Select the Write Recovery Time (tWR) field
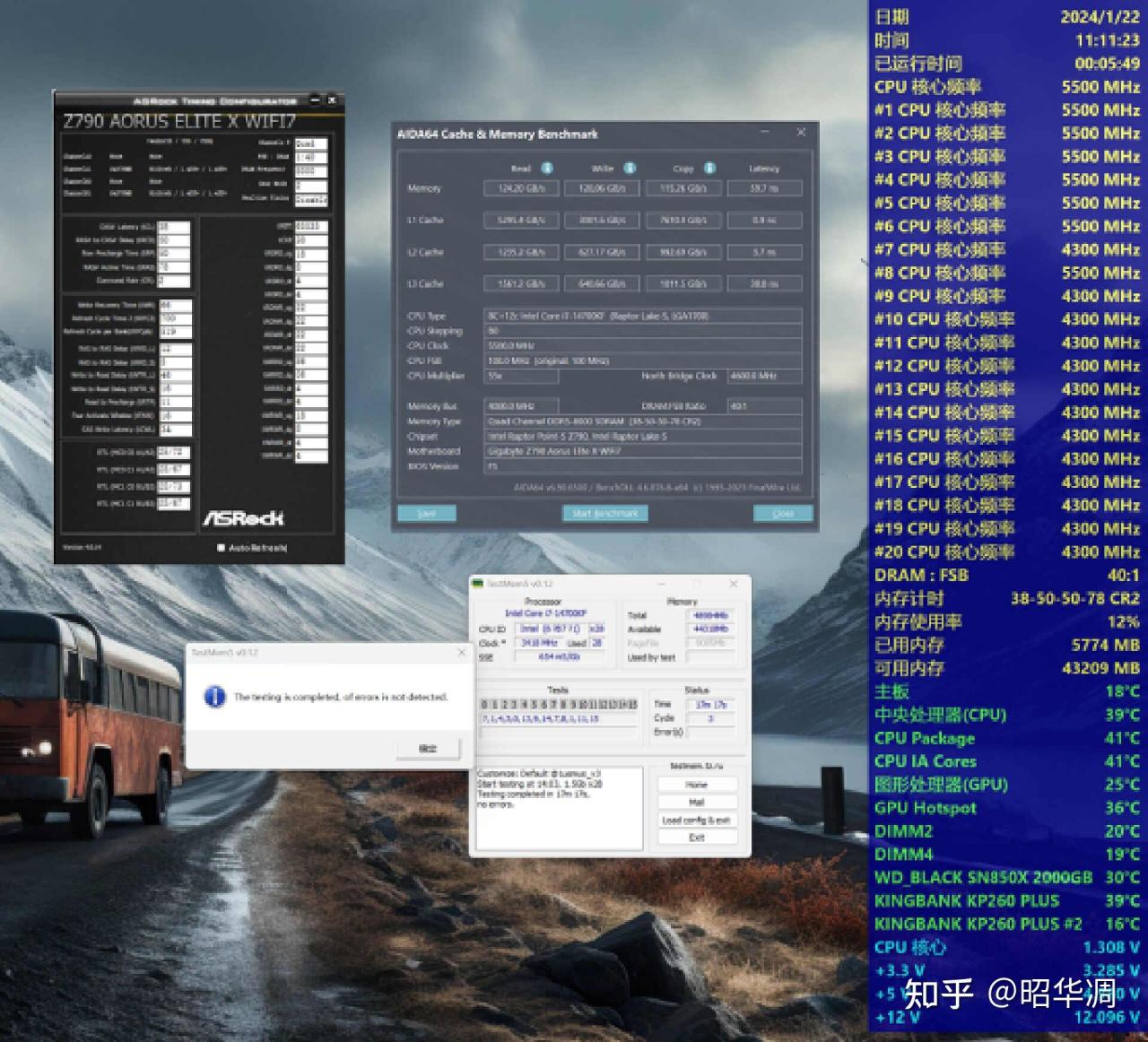This screenshot has width=1148, height=1042. (x=175, y=305)
